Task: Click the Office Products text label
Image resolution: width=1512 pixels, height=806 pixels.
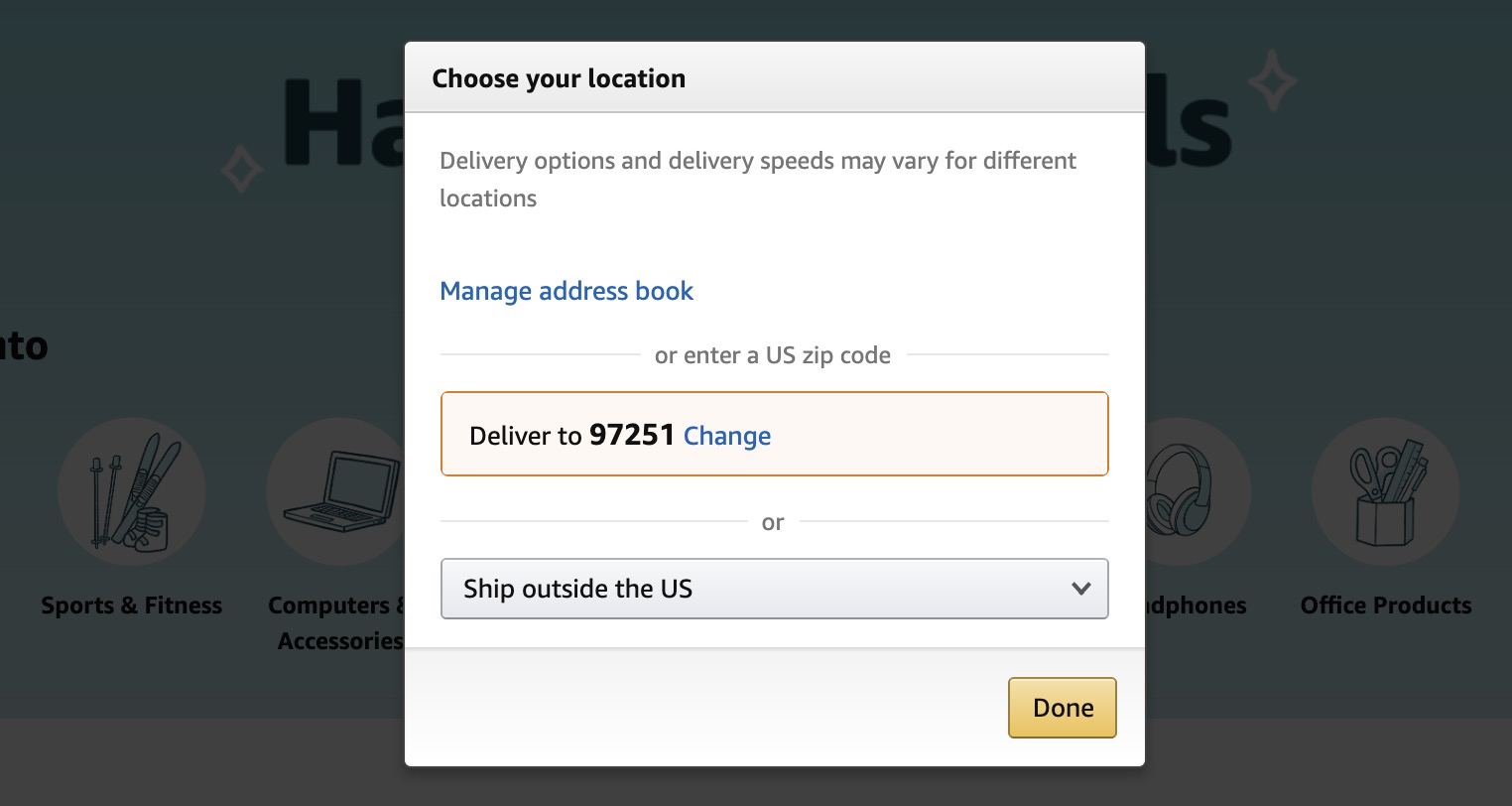Action: point(1385,605)
